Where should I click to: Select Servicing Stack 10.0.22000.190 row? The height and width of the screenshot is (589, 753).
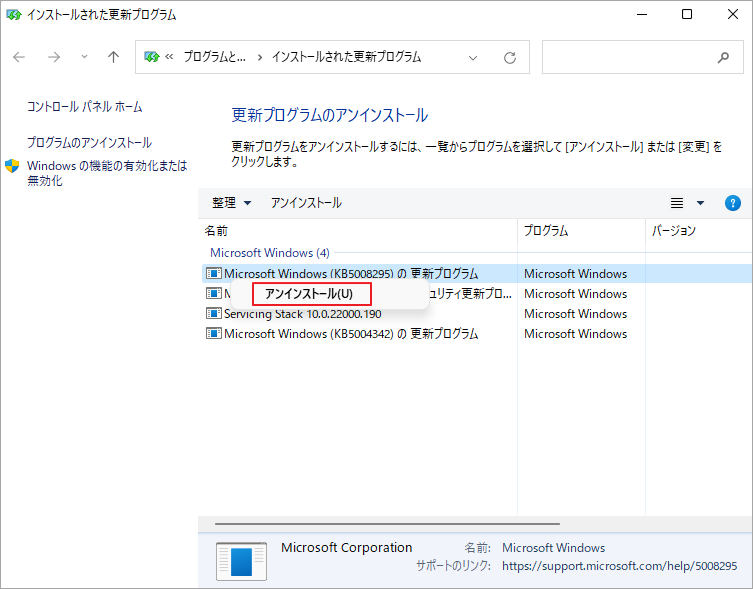303,314
